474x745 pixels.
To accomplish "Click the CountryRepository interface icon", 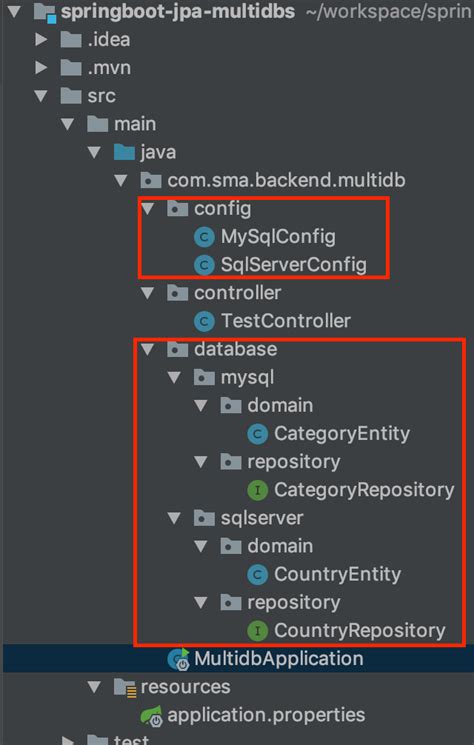I will coord(257,630).
